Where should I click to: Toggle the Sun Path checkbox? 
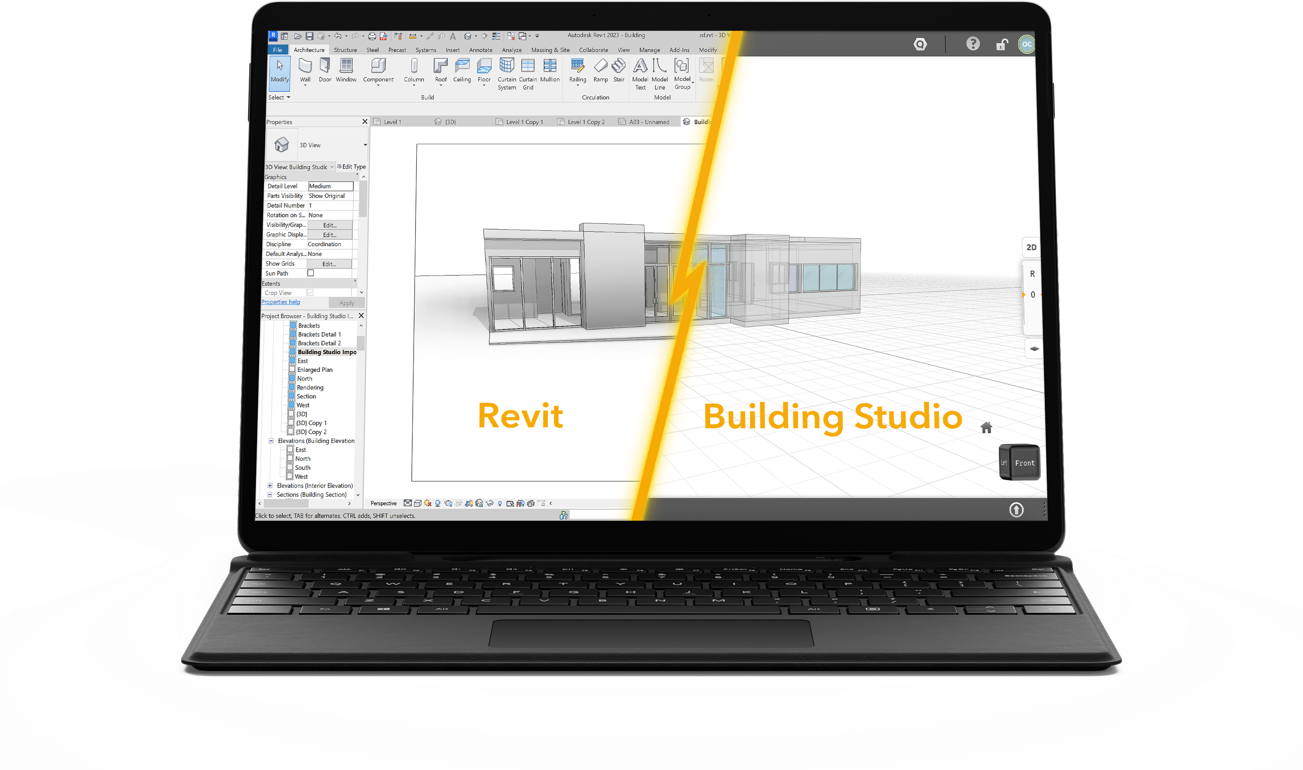(311, 273)
